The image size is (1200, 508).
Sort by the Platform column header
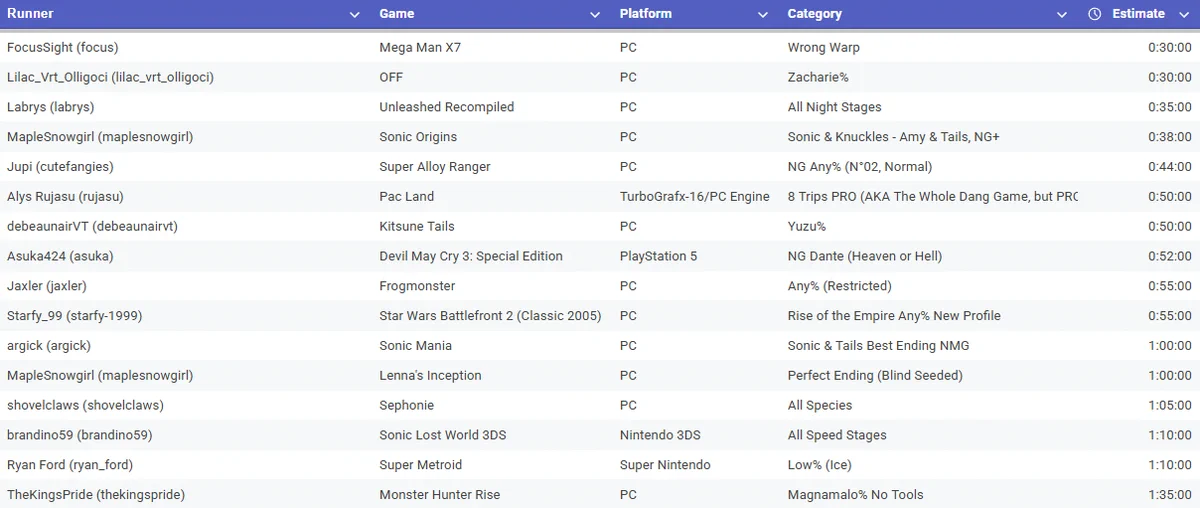(x=646, y=14)
